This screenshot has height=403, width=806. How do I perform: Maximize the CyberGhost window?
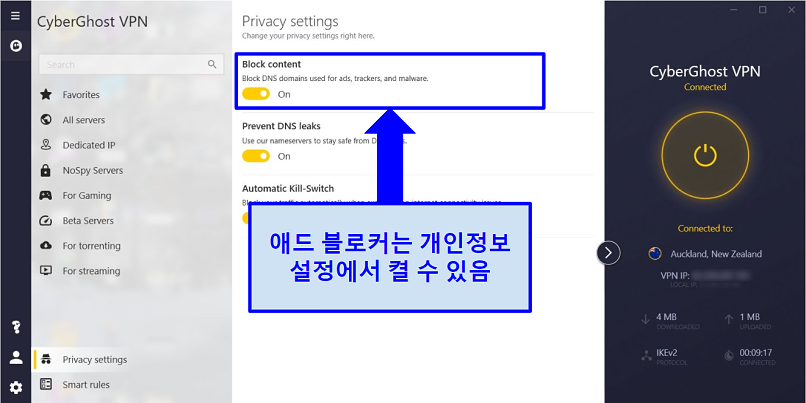tap(763, 10)
